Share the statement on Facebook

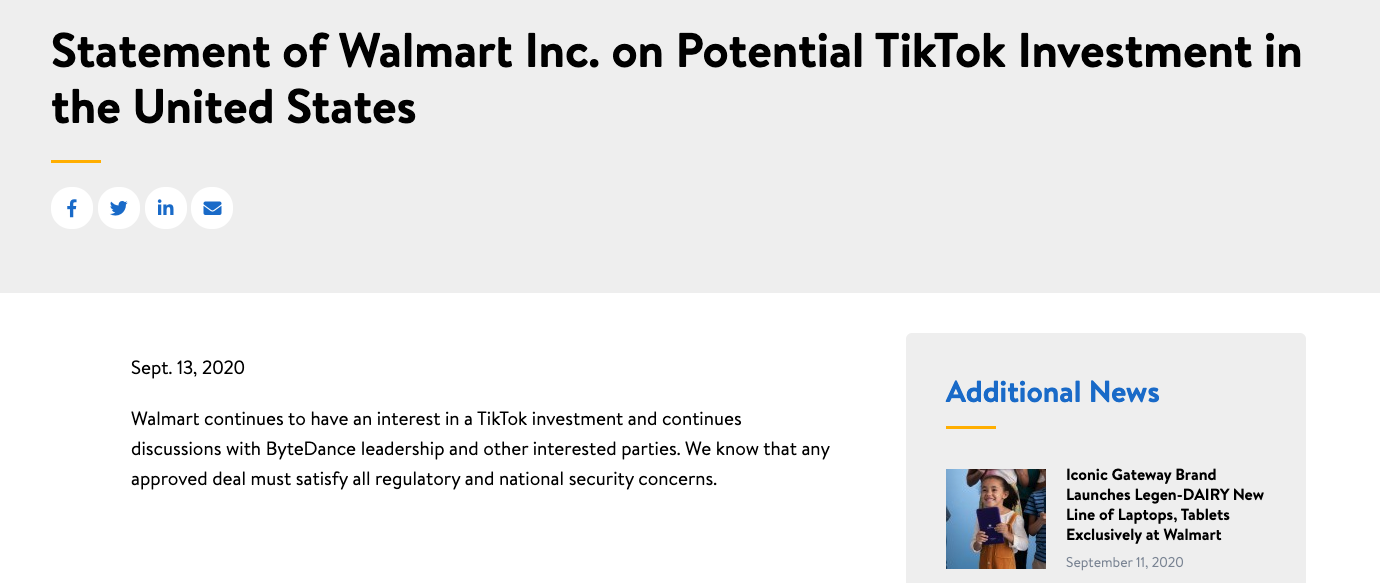(72, 208)
